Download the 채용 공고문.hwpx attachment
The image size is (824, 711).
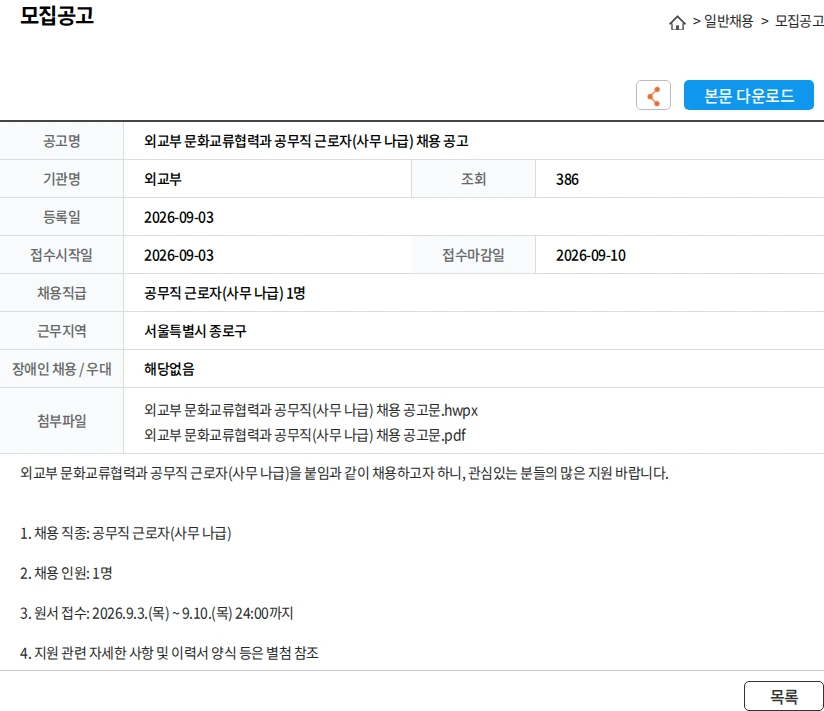coord(311,410)
